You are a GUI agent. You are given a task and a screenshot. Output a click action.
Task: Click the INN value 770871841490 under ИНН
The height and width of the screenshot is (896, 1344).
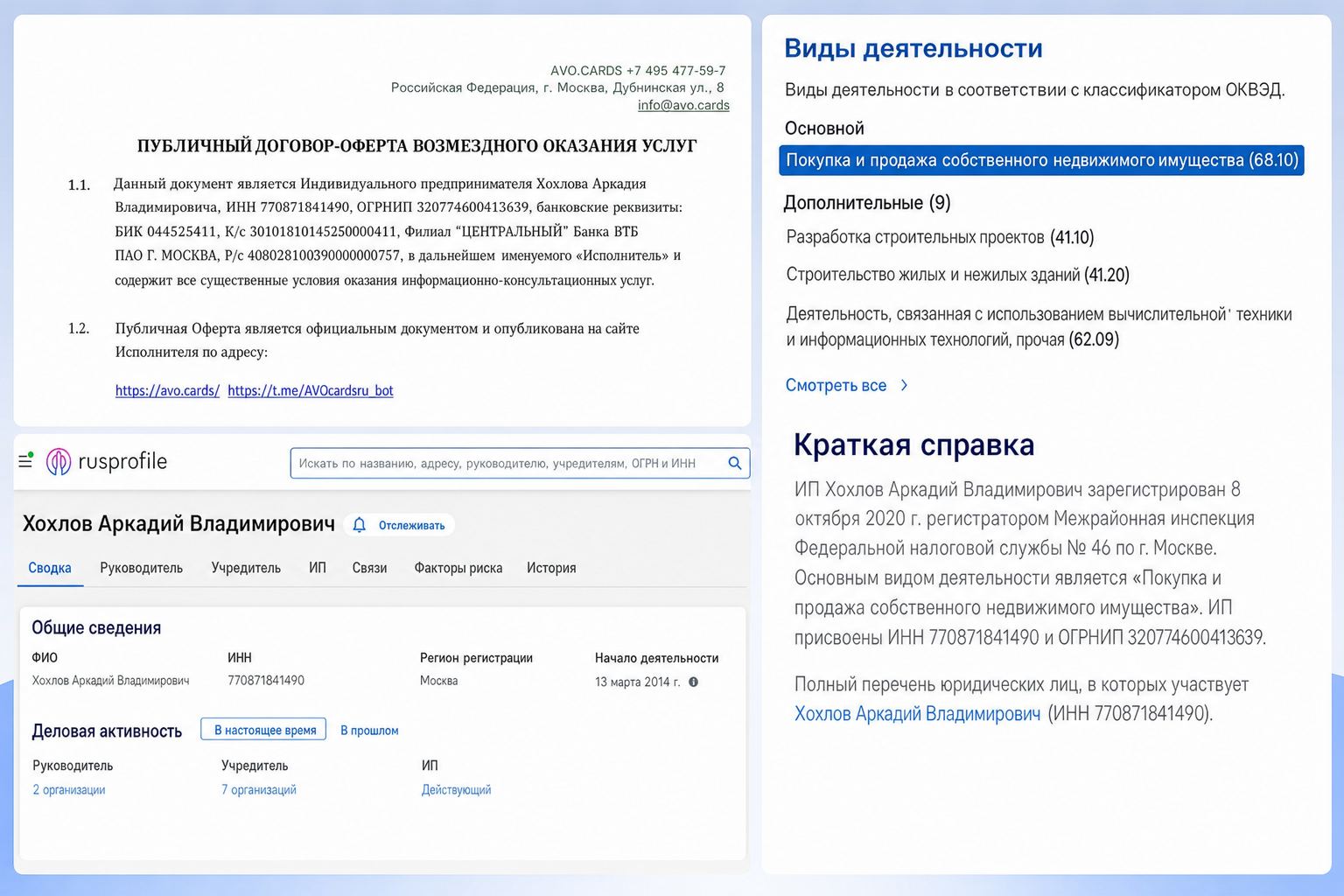point(266,681)
